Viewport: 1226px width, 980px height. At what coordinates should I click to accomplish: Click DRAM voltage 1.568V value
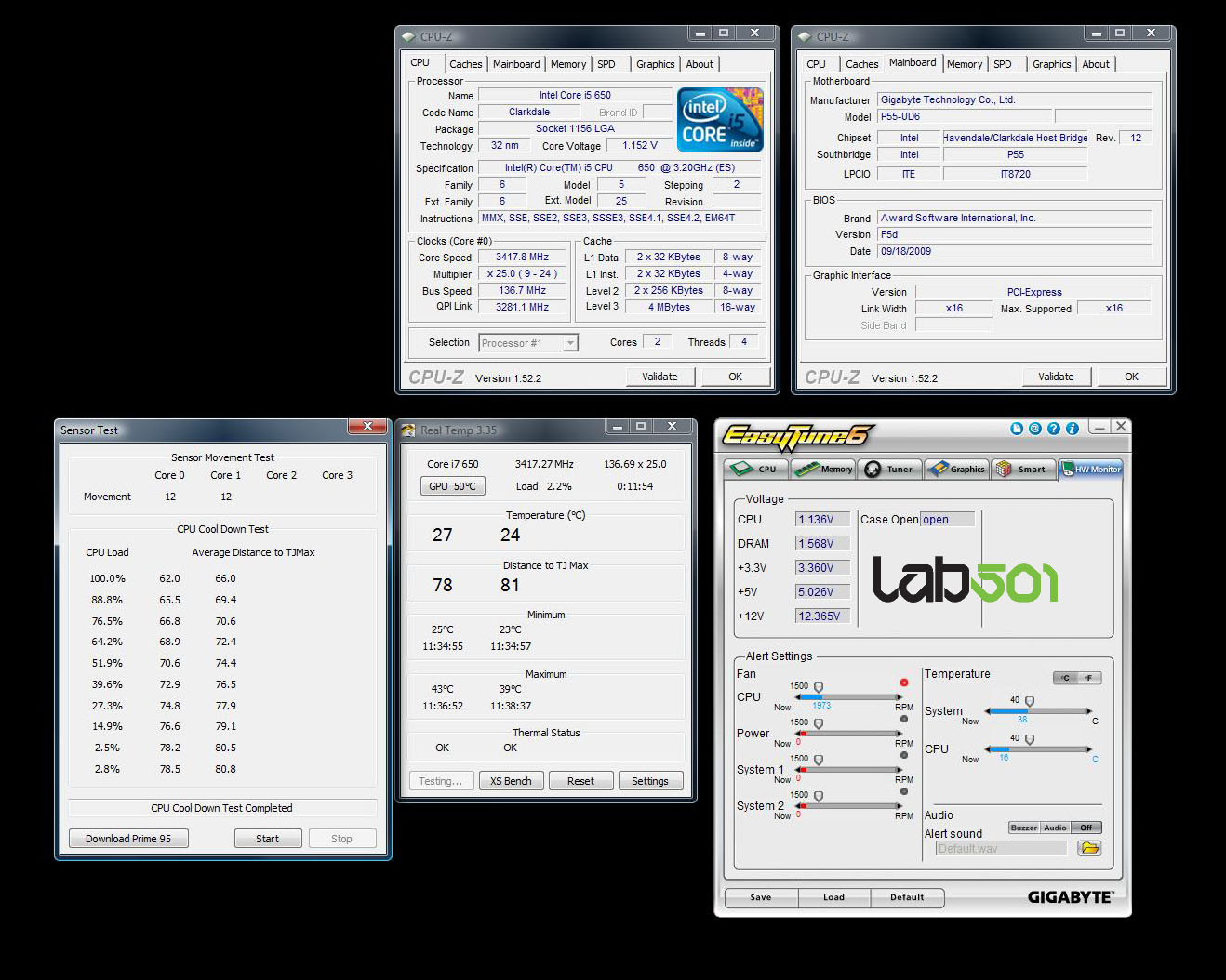point(821,544)
